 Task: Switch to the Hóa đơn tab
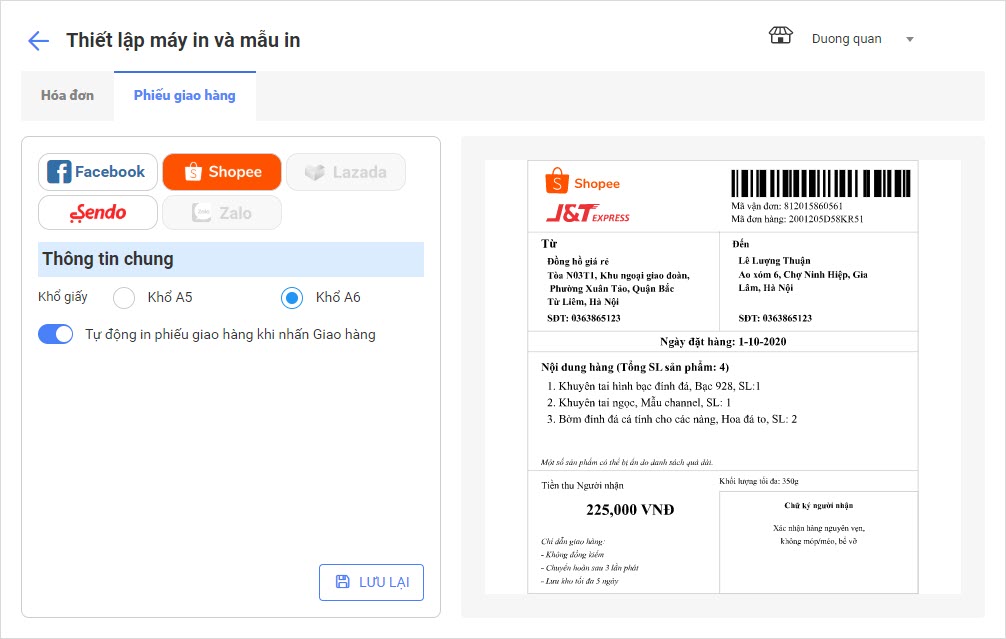pyautogui.click(x=67, y=96)
